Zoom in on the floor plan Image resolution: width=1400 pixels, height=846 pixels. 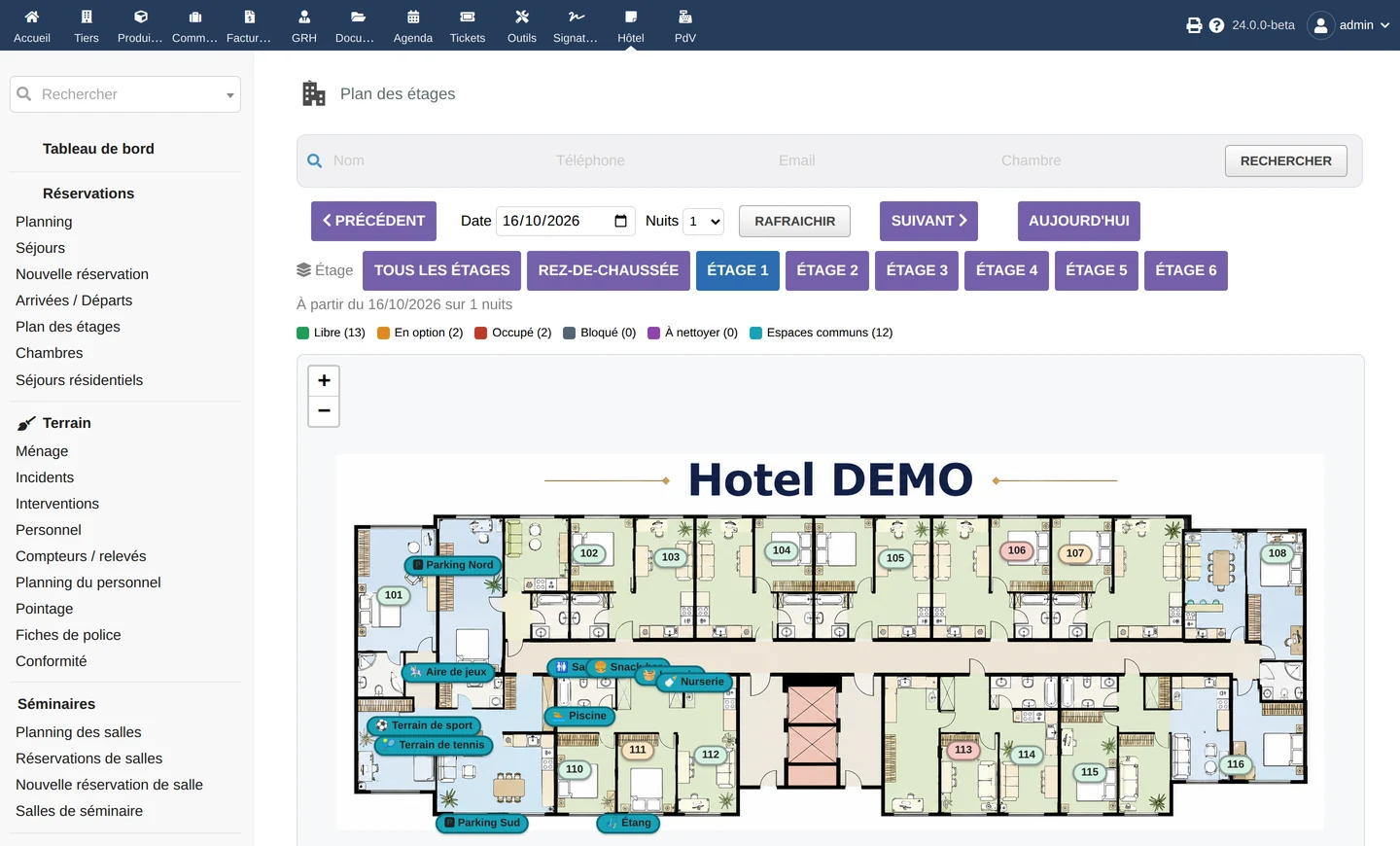(324, 380)
